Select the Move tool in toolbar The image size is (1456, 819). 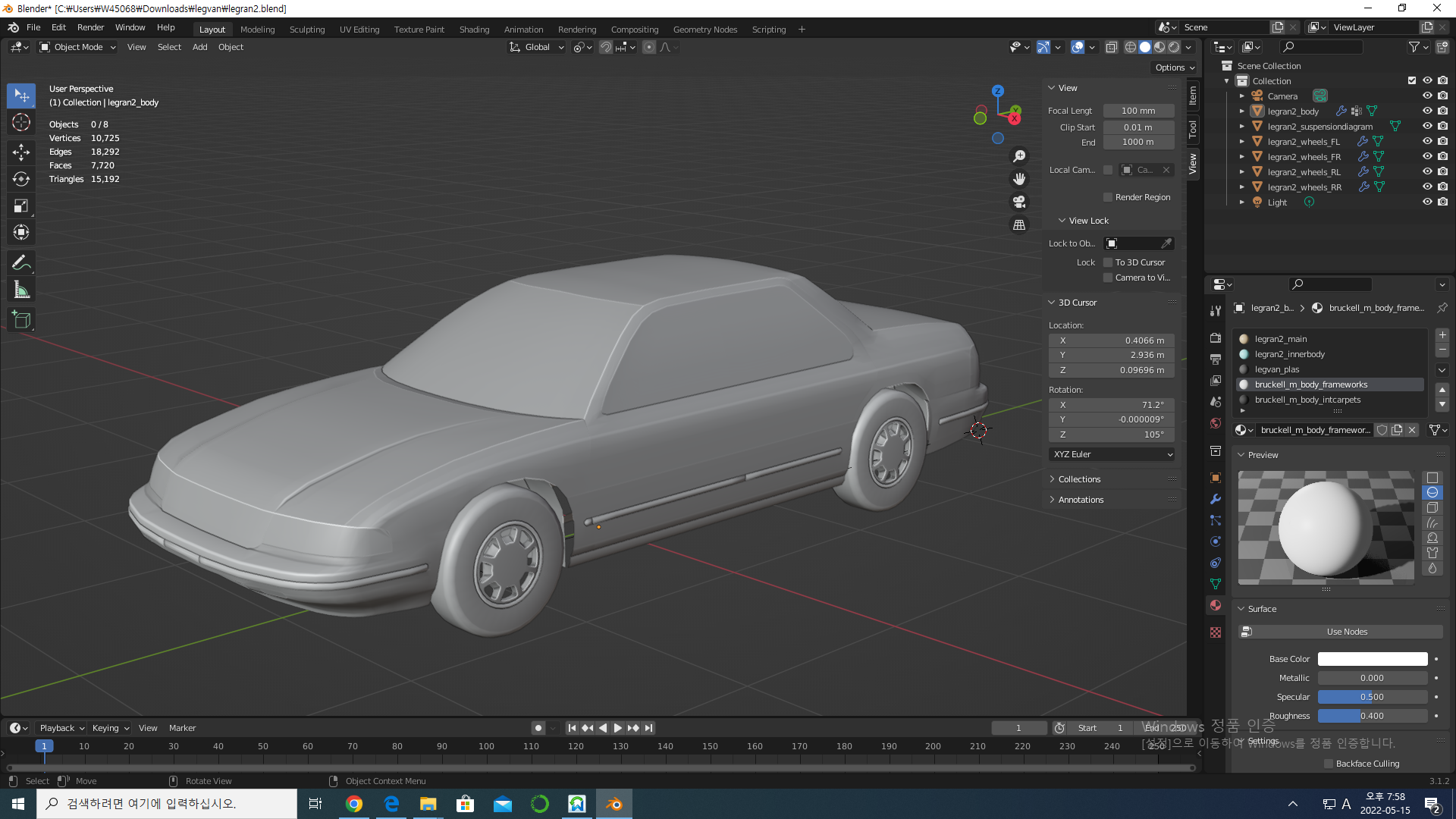pos(21,152)
